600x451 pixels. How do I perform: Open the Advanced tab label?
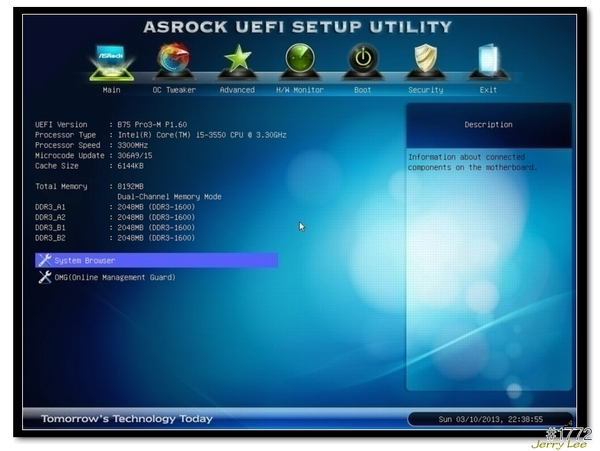pyautogui.click(x=237, y=90)
